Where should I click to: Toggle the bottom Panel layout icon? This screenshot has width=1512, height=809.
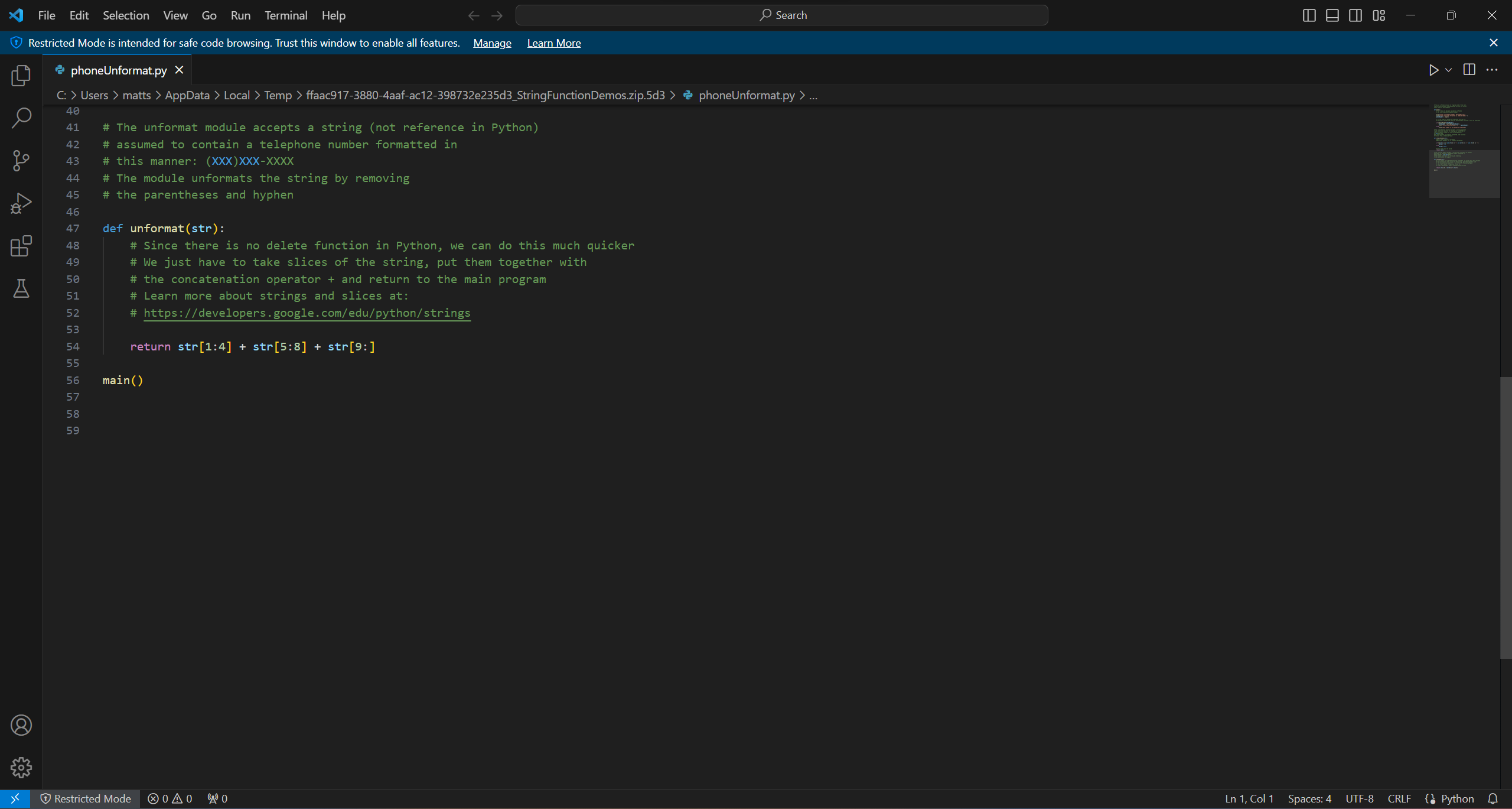(1332, 15)
